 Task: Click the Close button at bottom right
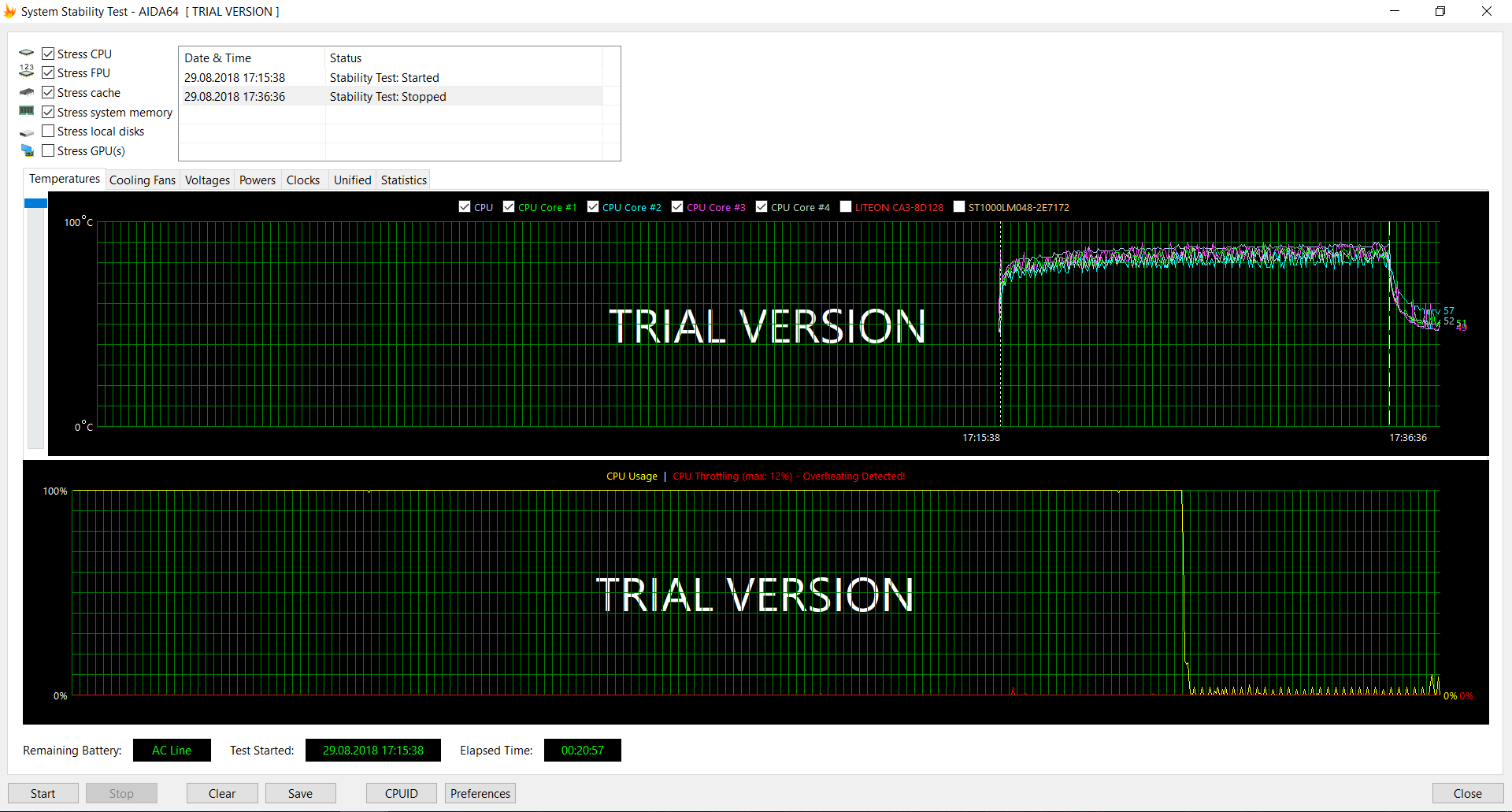pyautogui.click(x=1468, y=793)
